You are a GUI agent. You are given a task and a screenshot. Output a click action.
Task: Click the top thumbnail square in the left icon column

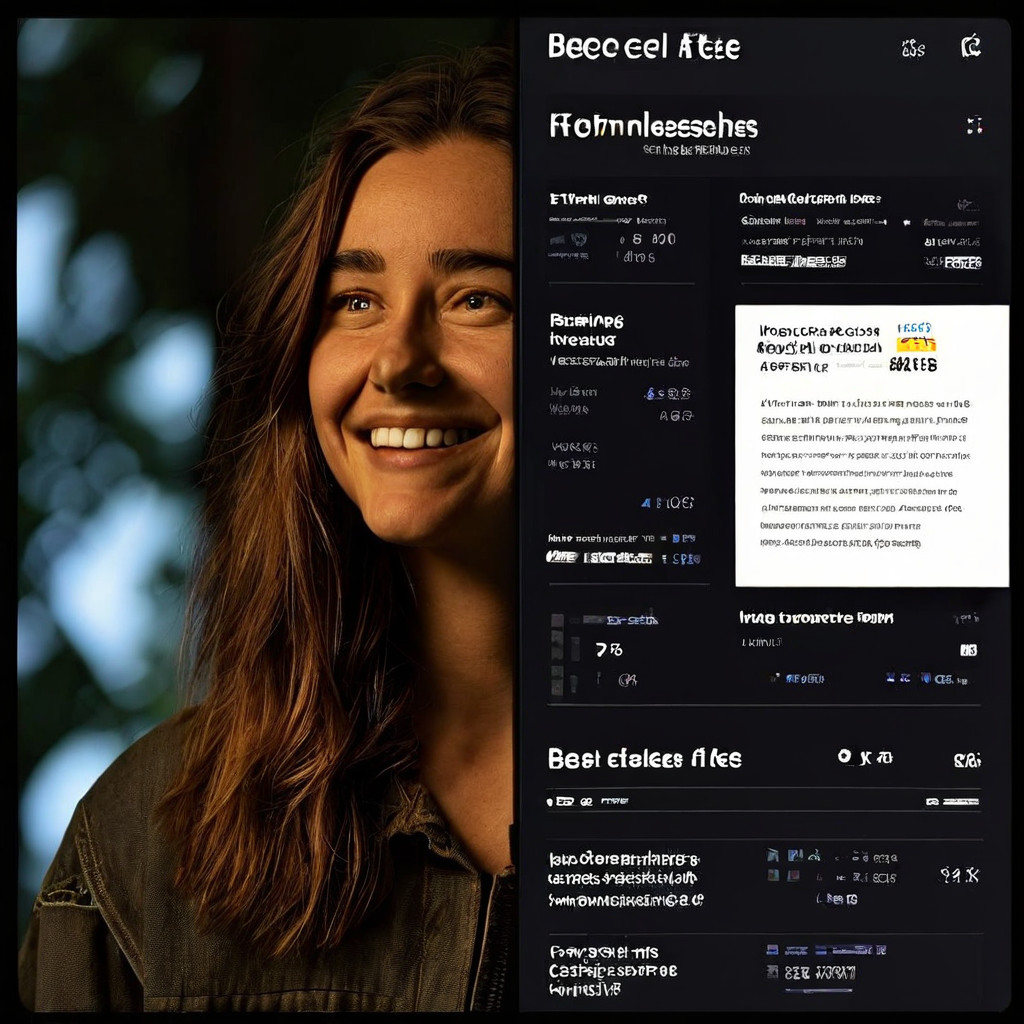557,622
